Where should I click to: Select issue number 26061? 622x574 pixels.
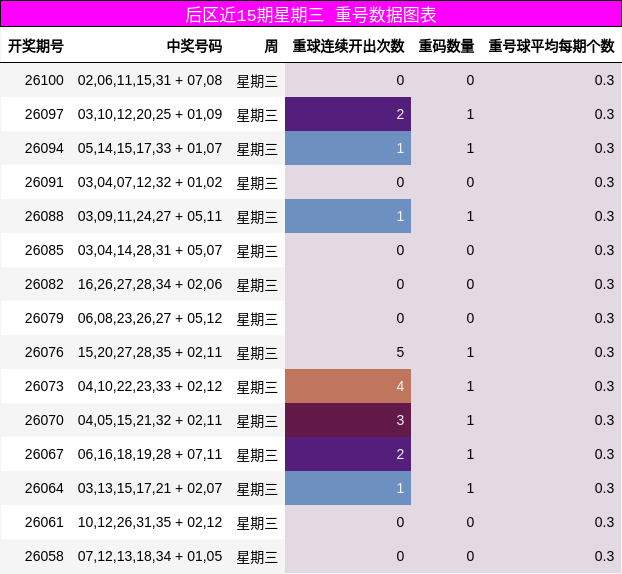pyautogui.click(x=44, y=522)
